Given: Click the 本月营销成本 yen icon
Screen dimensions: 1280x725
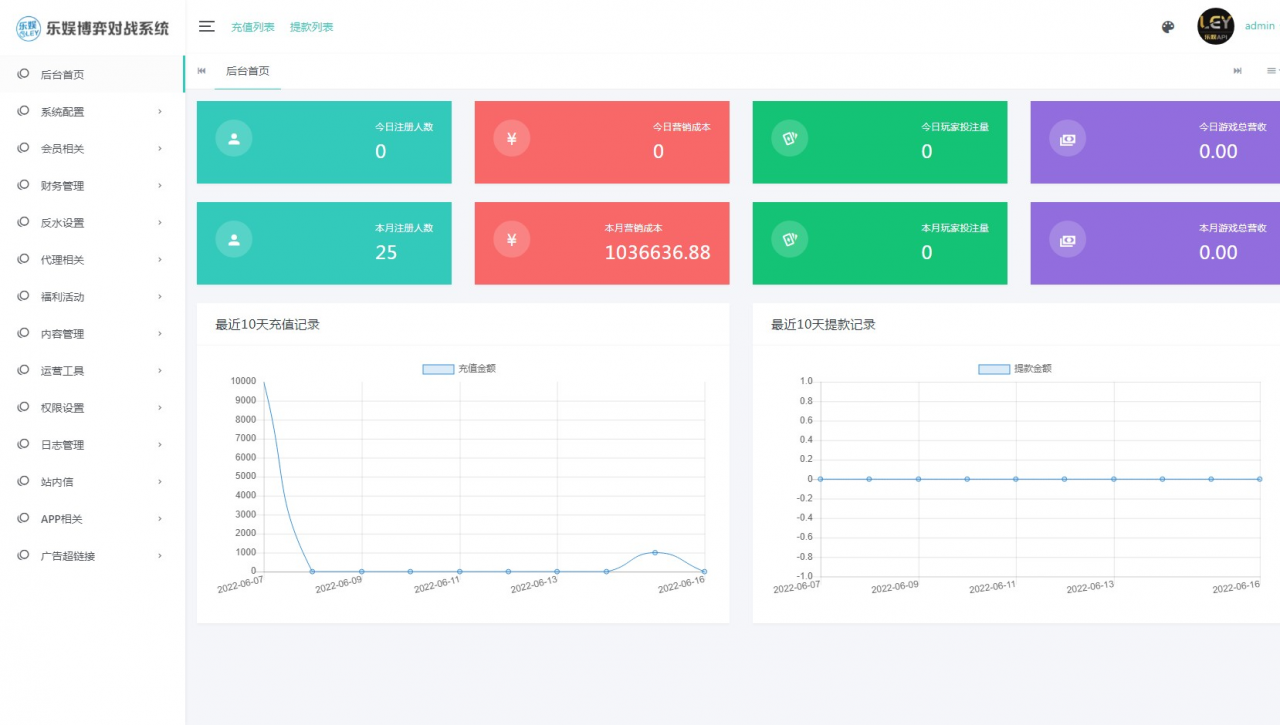Looking at the screenshot, I should click(512, 240).
